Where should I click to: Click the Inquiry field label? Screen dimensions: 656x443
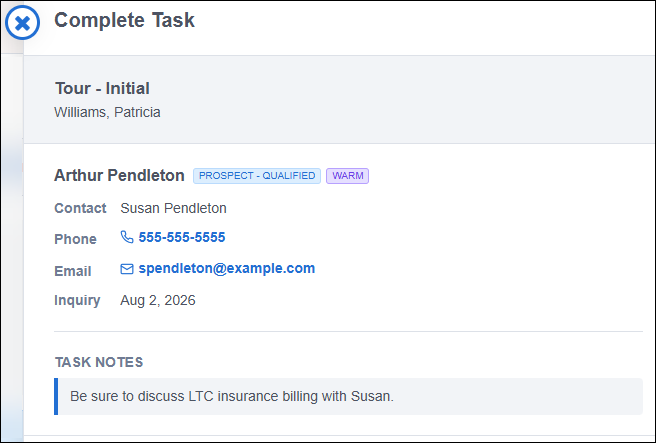tap(77, 300)
